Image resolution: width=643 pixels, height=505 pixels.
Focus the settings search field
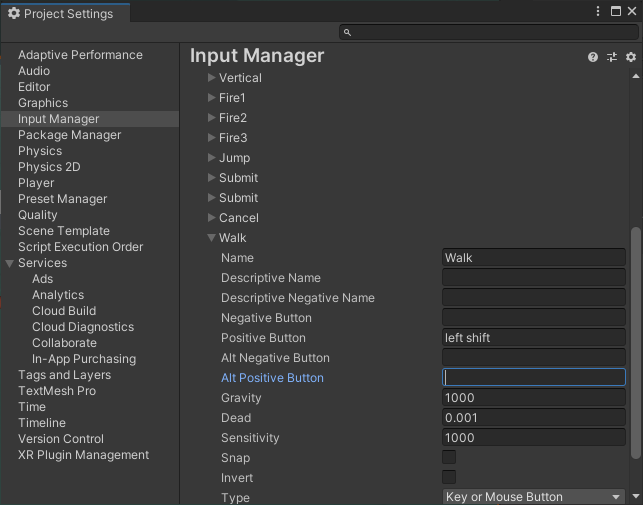click(x=489, y=32)
